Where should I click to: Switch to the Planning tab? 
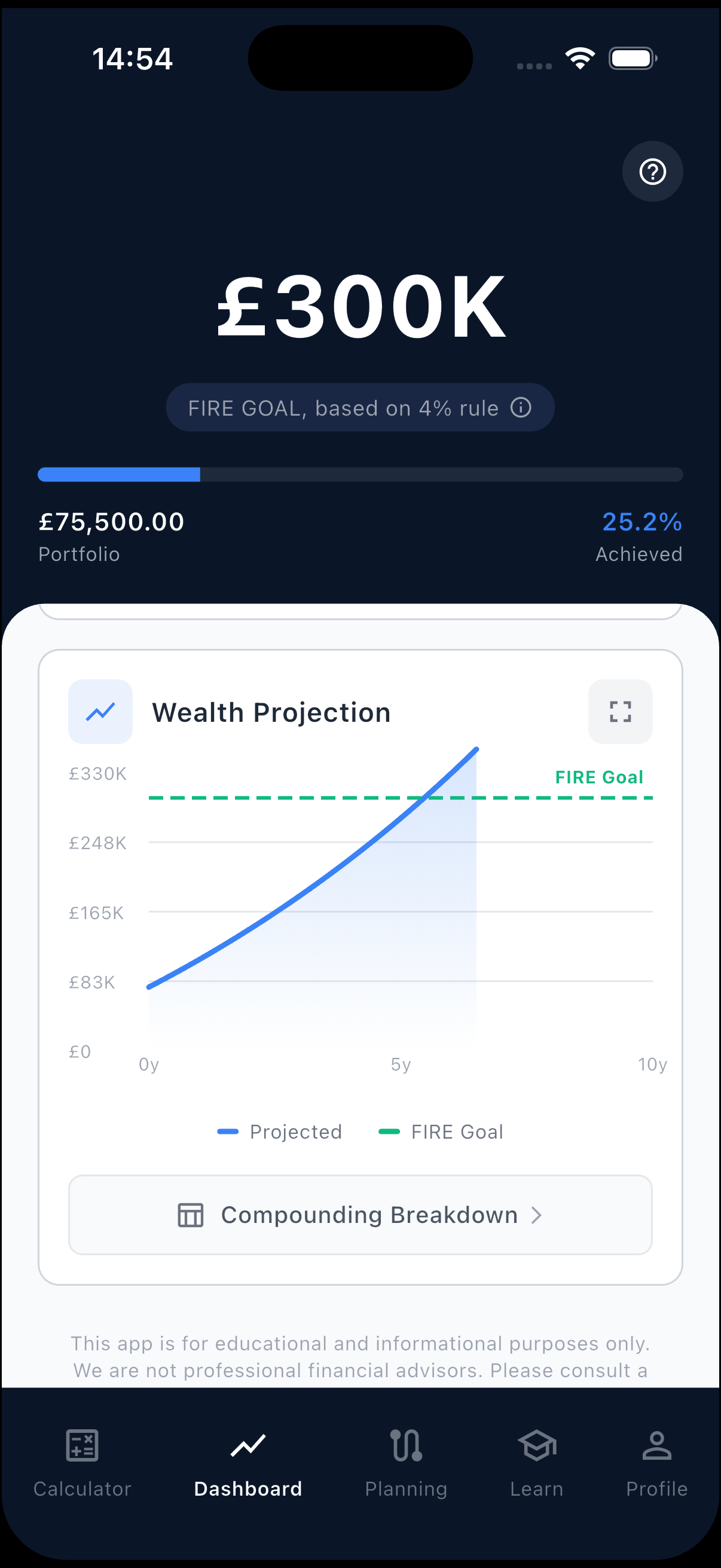click(406, 1462)
